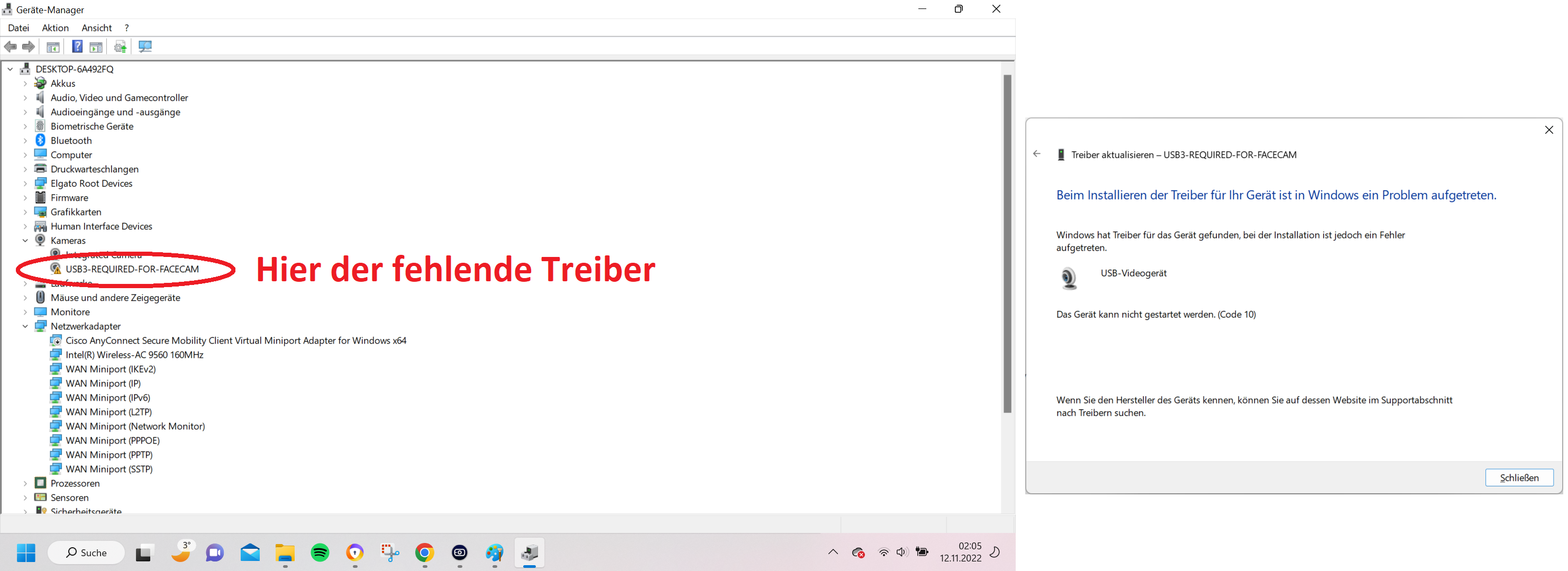Click the blue Help question mark icon
This screenshot has height=571, width=1568.
point(77,47)
